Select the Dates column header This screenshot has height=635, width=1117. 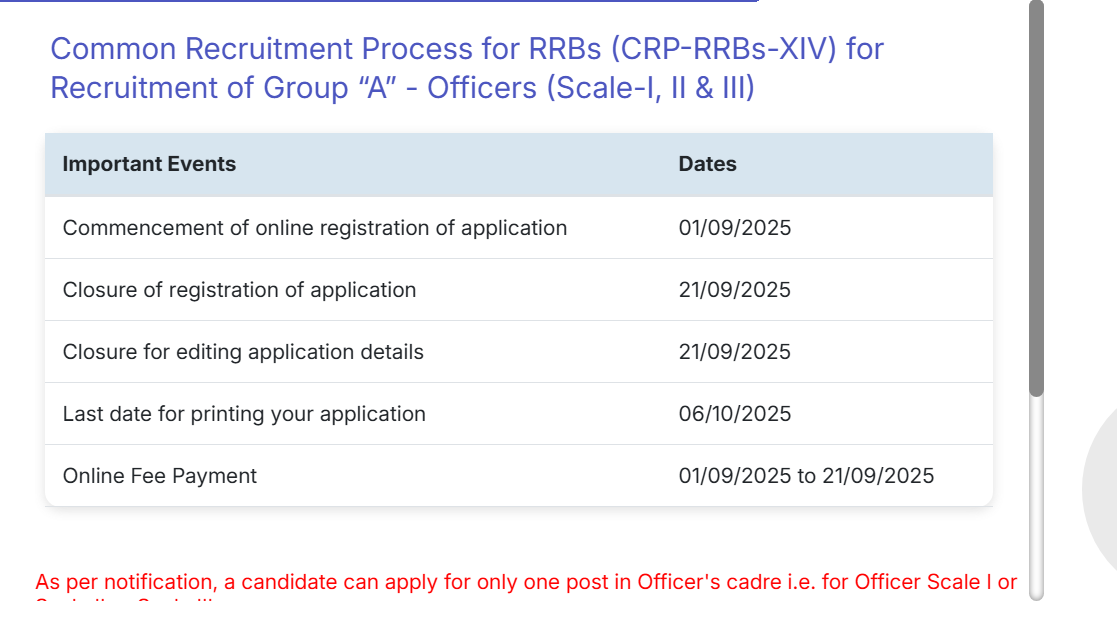(707, 164)
